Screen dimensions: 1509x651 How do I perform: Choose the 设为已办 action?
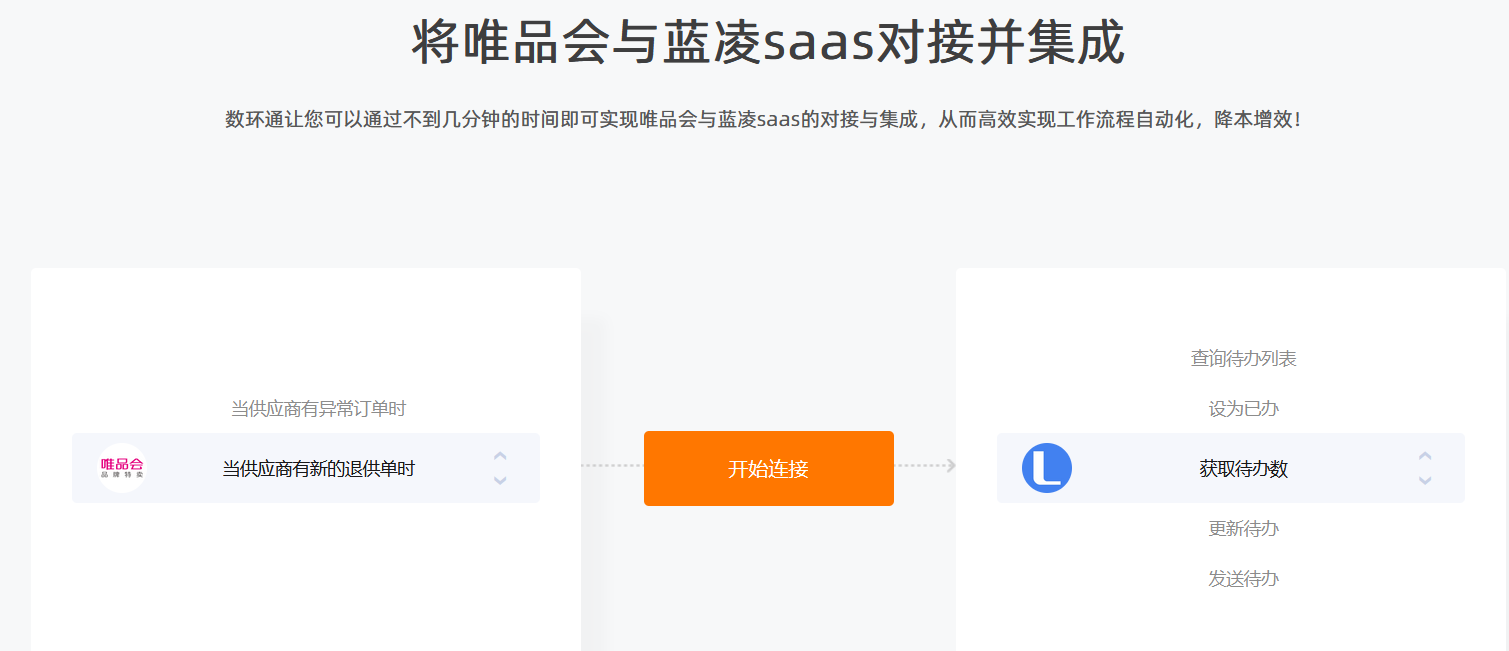(x=1243, y=408)
